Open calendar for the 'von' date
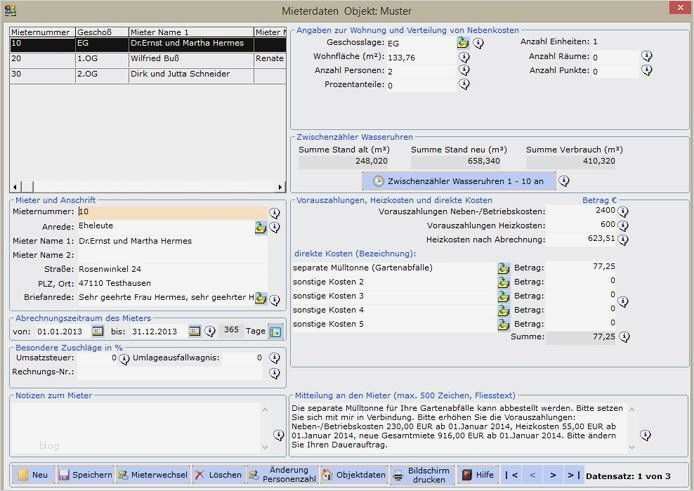Viewport: 694px width, 491px height. (97, 331)
